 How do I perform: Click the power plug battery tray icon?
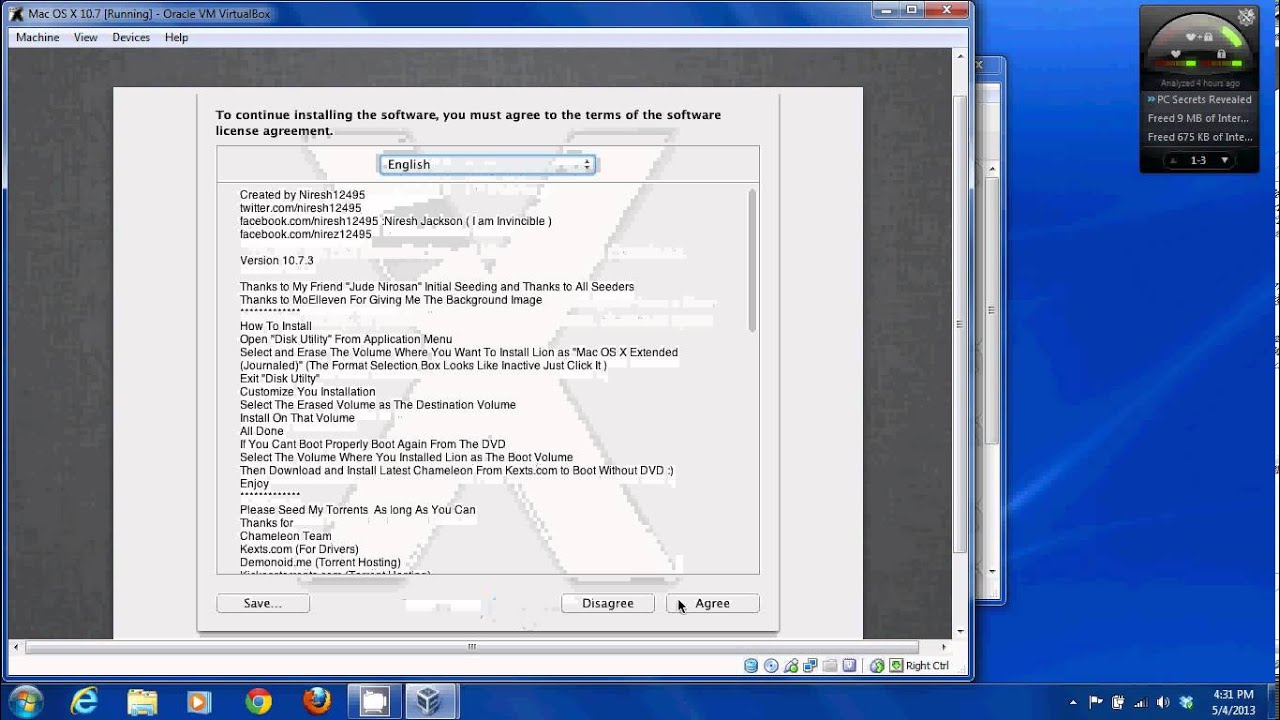point(1118,702)
